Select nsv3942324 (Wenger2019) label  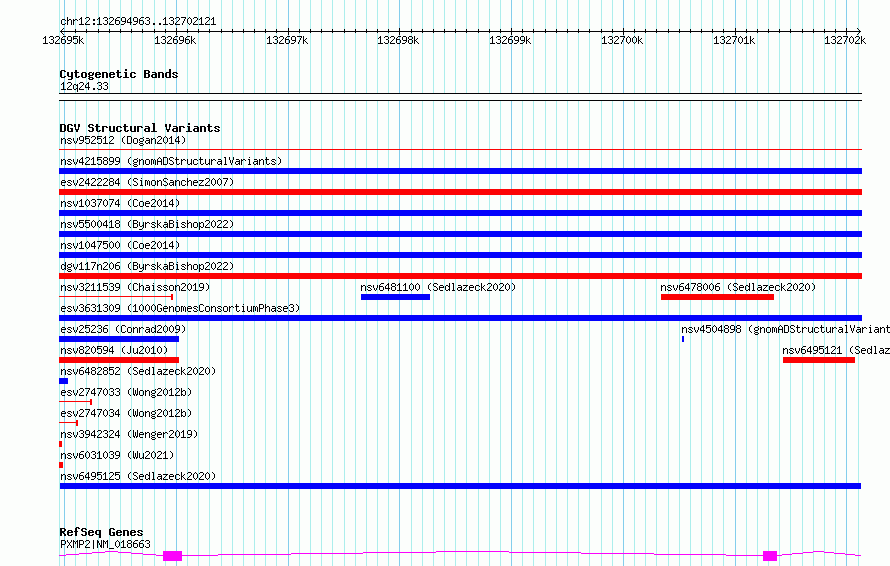click(x=129, y=434)
